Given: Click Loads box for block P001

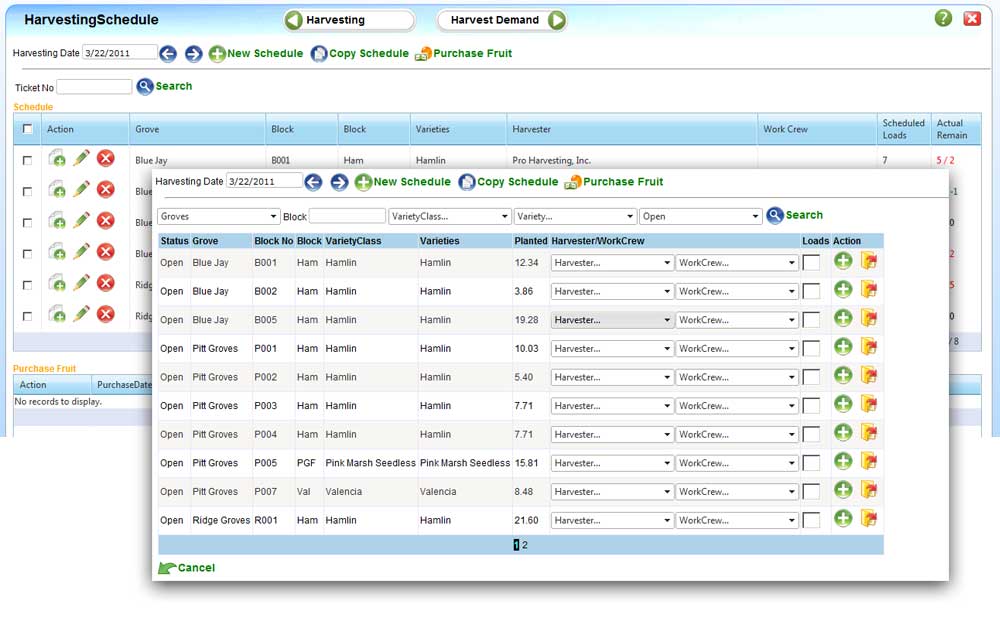Looking at the screenshot, I should [x=811, y=348].
